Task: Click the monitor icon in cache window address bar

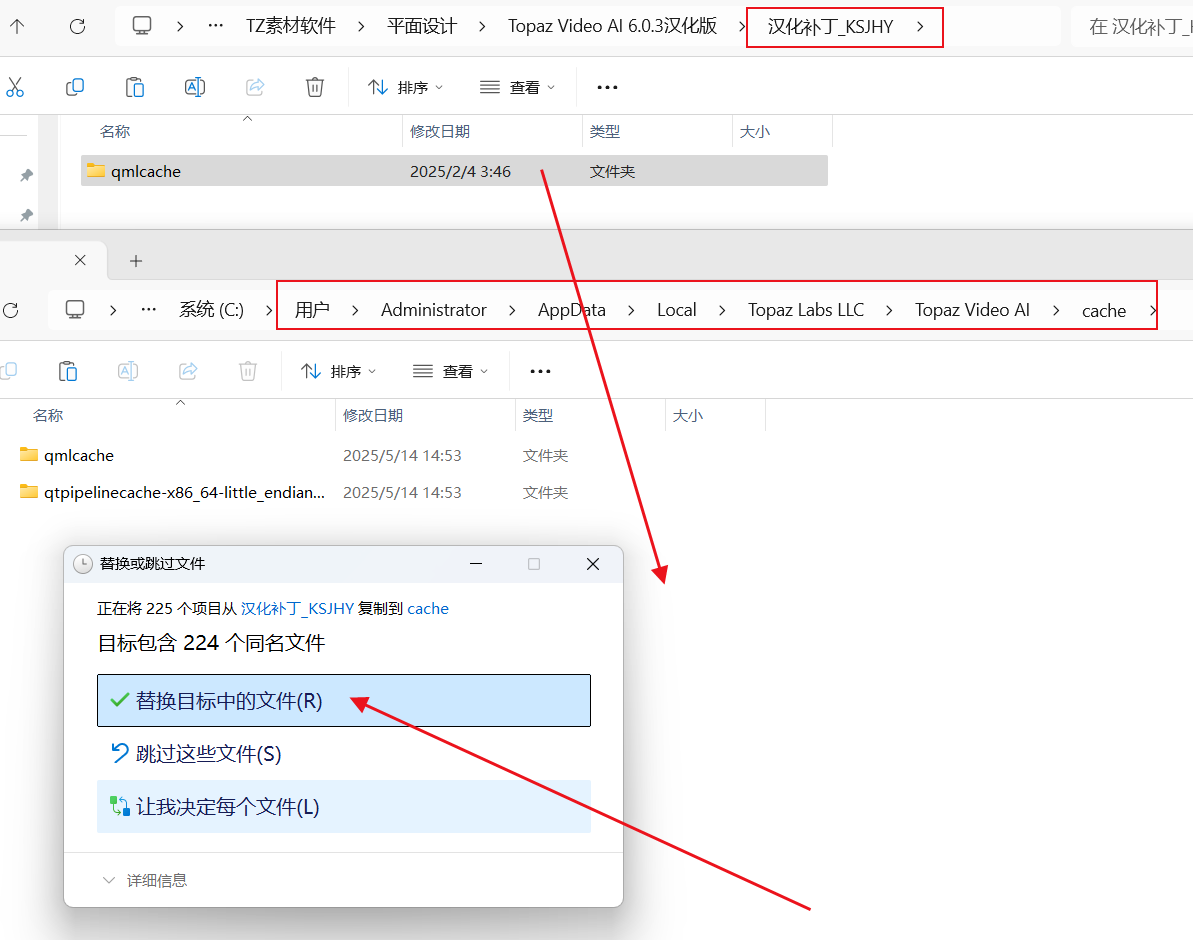Action: pos(75,310)
